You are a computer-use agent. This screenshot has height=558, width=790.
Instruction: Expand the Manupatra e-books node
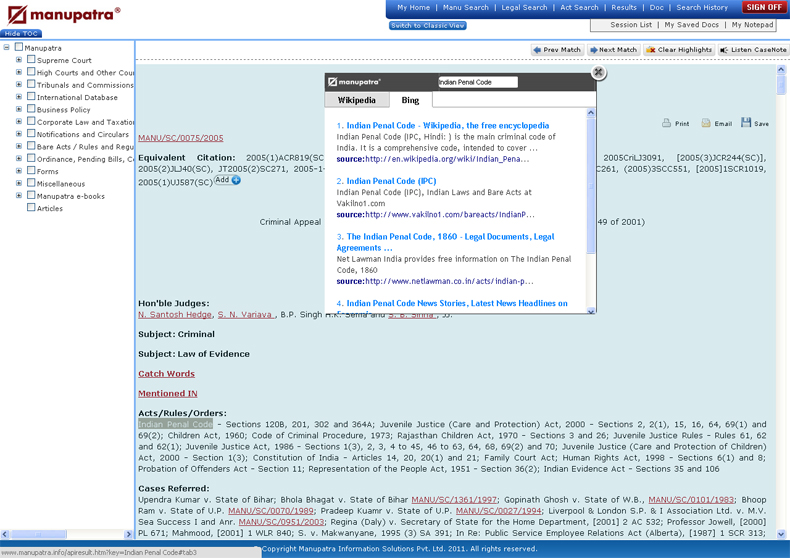pyautogui.click(x=19, y=195)
